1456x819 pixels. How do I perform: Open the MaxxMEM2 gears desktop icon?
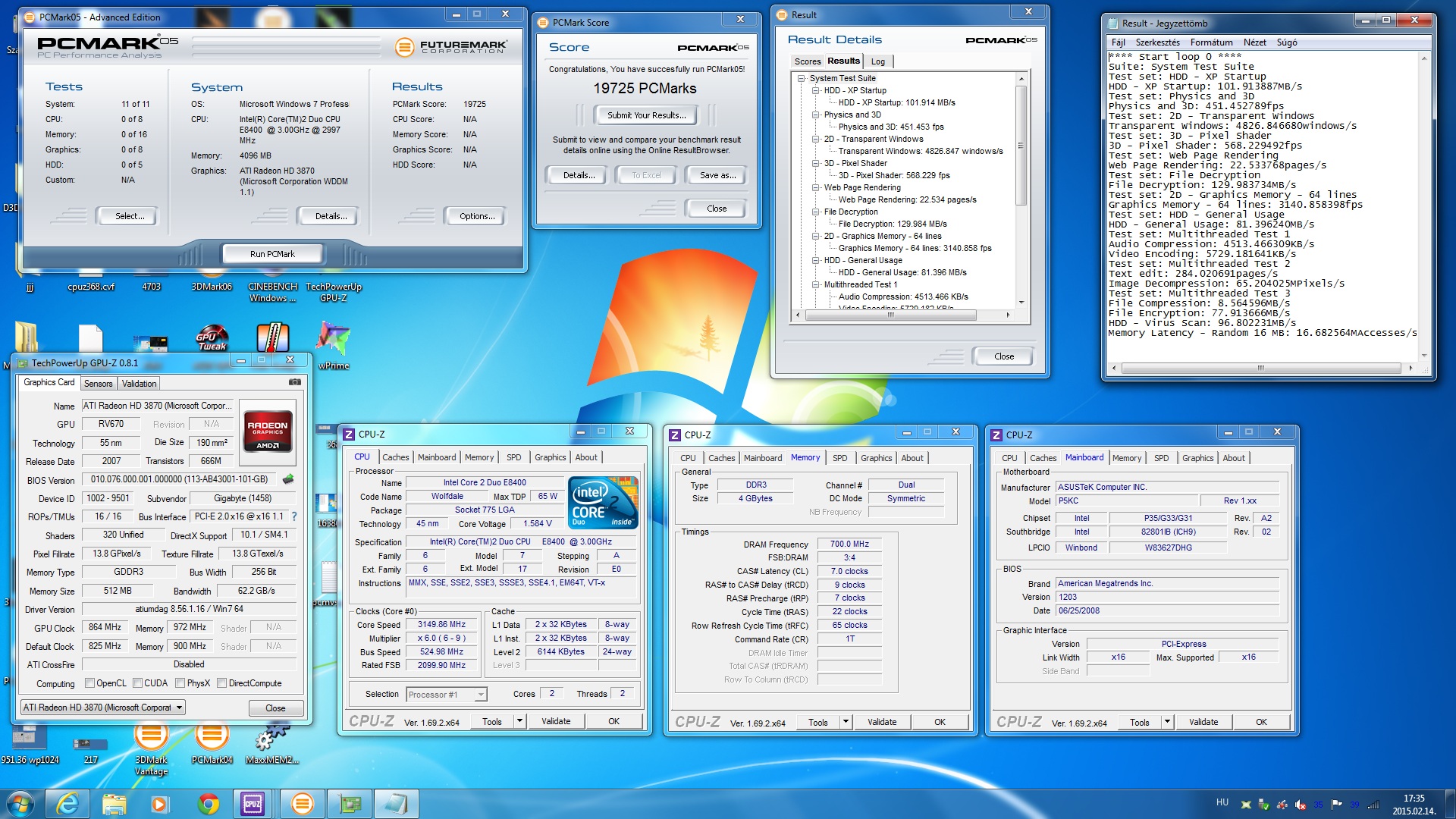coord(272,743)
